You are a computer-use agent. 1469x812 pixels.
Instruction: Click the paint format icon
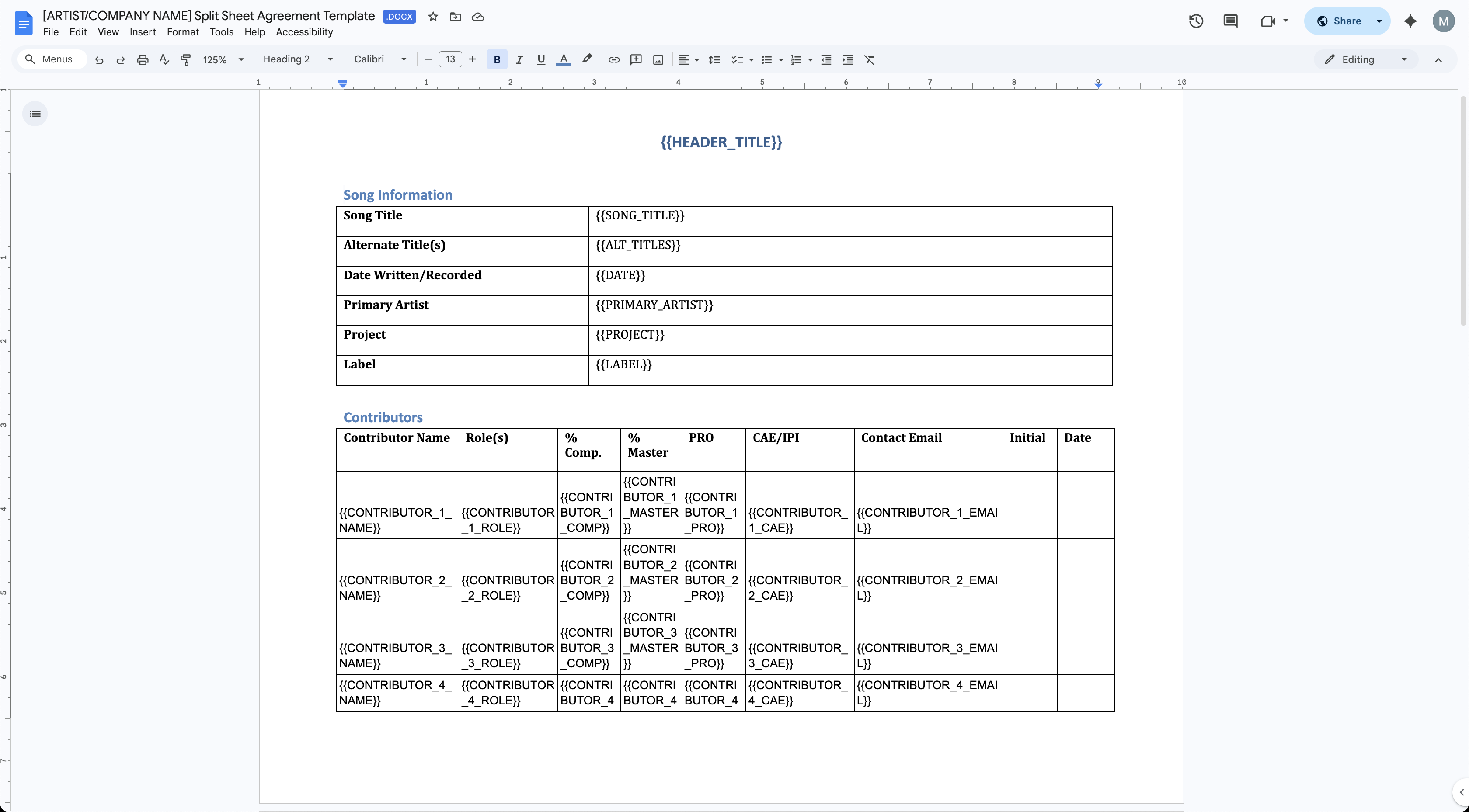pyautogui.click(x=185, y=60)
